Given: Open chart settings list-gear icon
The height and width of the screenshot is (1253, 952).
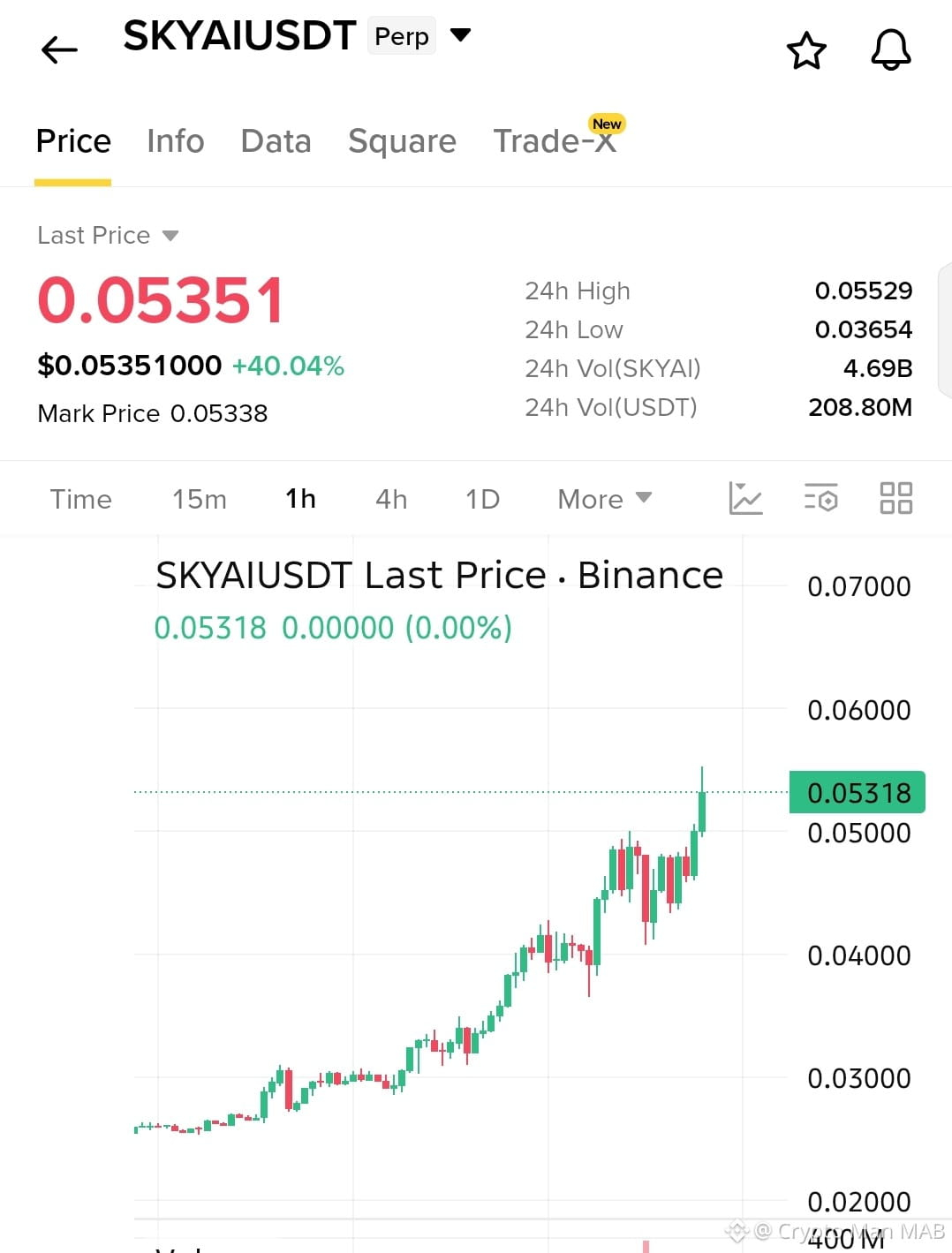Looking at the screenshot, I should [820, 498].
